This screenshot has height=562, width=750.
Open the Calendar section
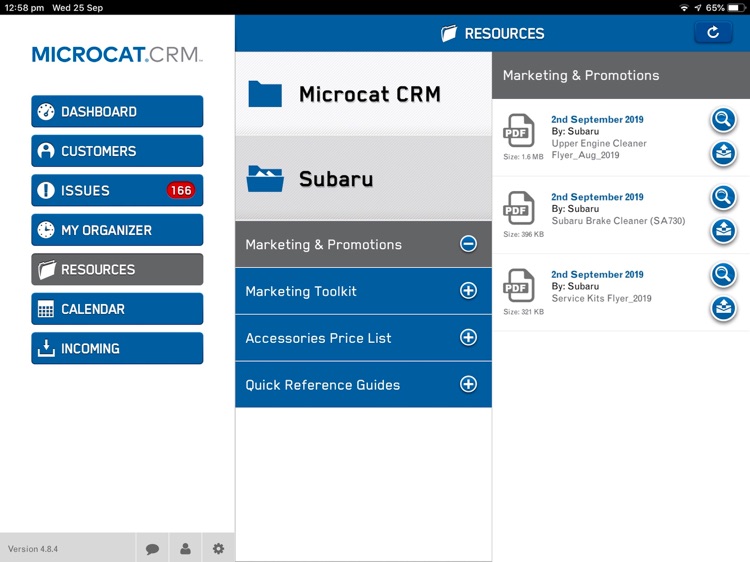117,309
